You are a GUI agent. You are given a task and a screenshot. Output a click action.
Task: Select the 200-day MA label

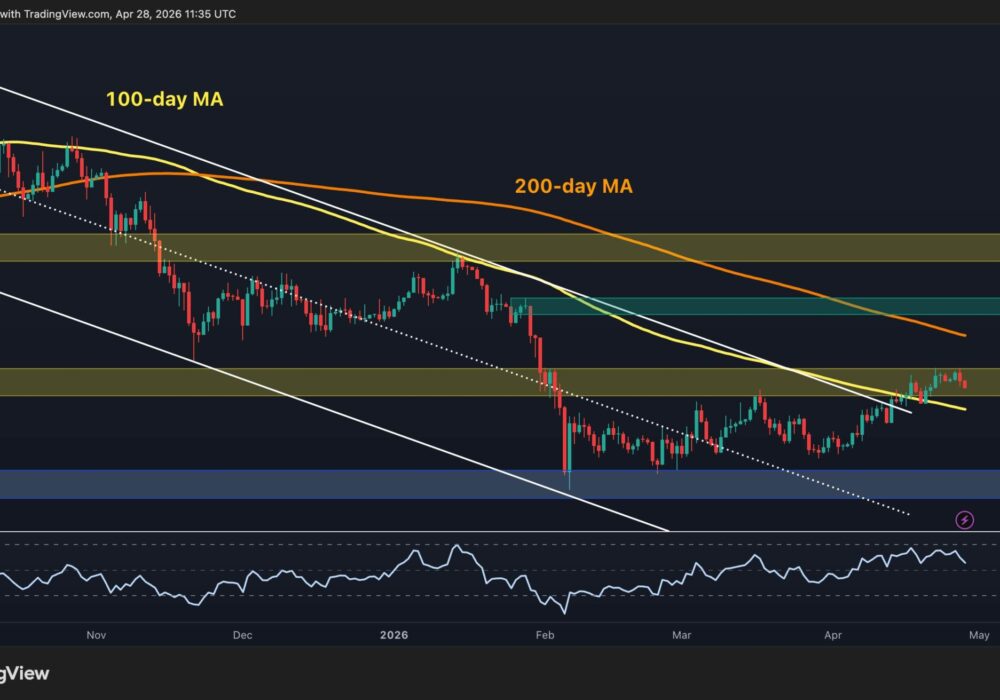pyautogui.click(x=573, y=185)
